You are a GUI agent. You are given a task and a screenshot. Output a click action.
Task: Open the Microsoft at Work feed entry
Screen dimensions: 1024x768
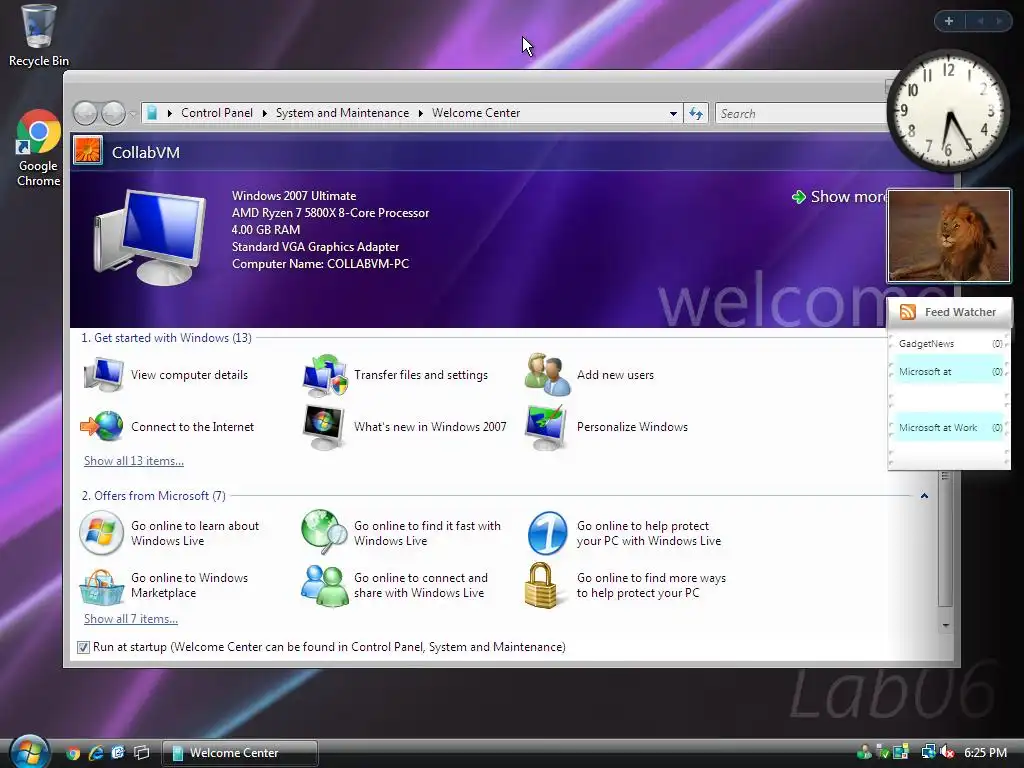pyautogui.click(x=950, y=428)
